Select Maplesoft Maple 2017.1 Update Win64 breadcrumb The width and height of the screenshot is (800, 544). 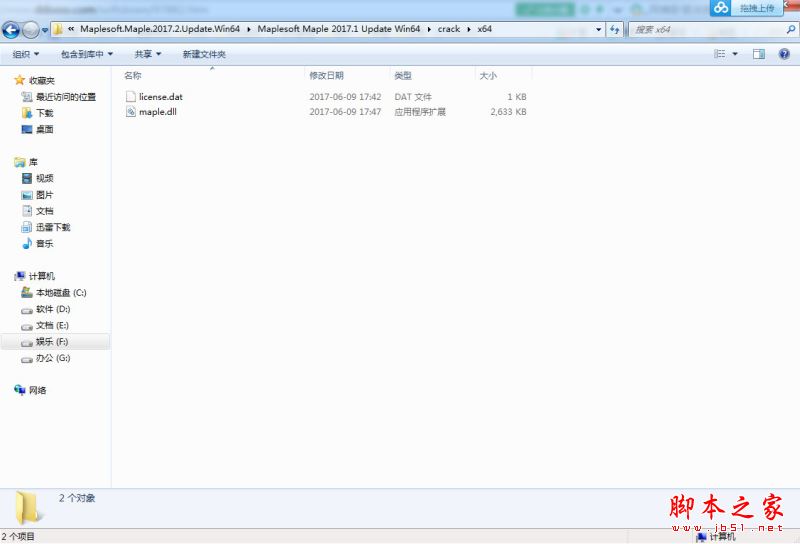[x=339, y=29]
